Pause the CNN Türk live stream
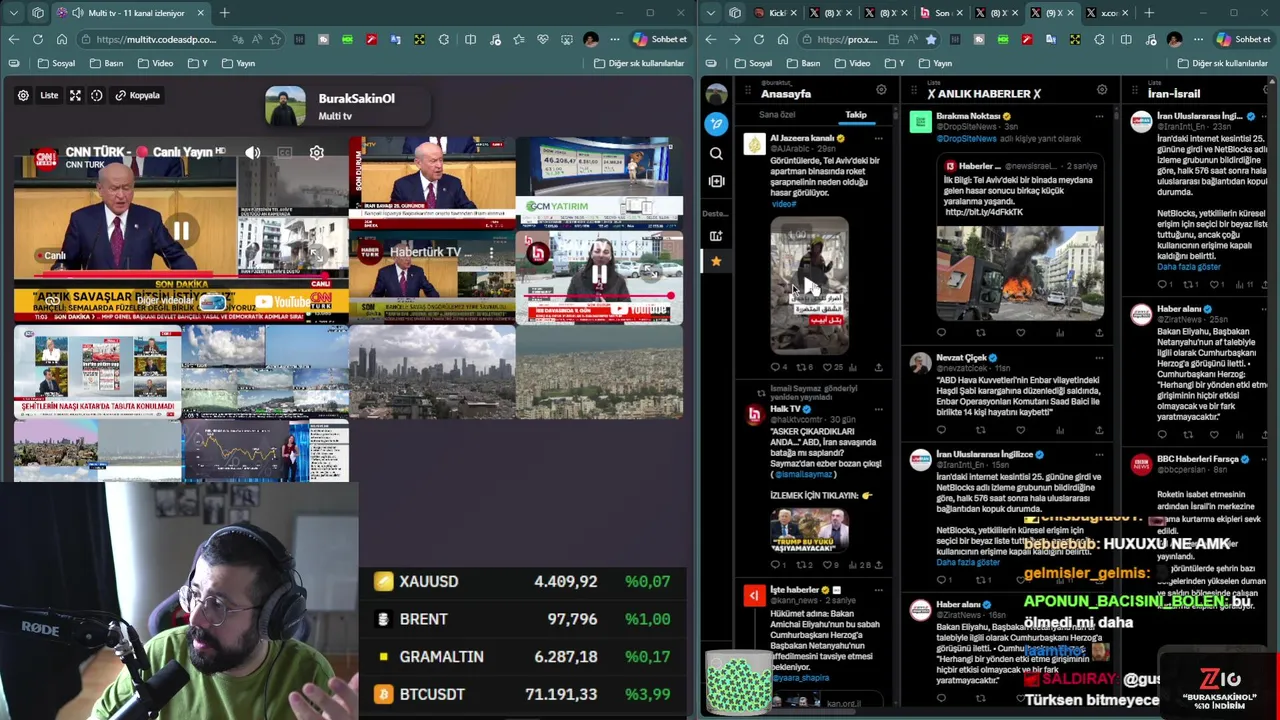 181,231
